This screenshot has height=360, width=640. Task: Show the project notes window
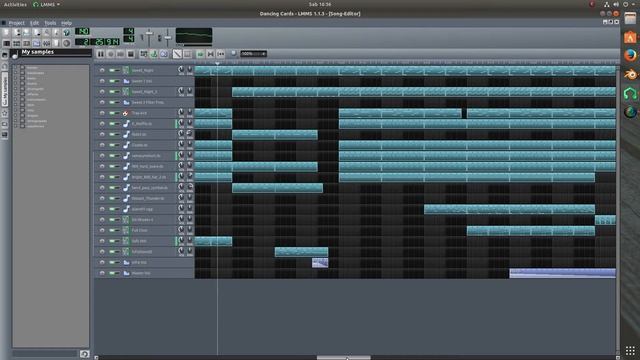(56, 43)
